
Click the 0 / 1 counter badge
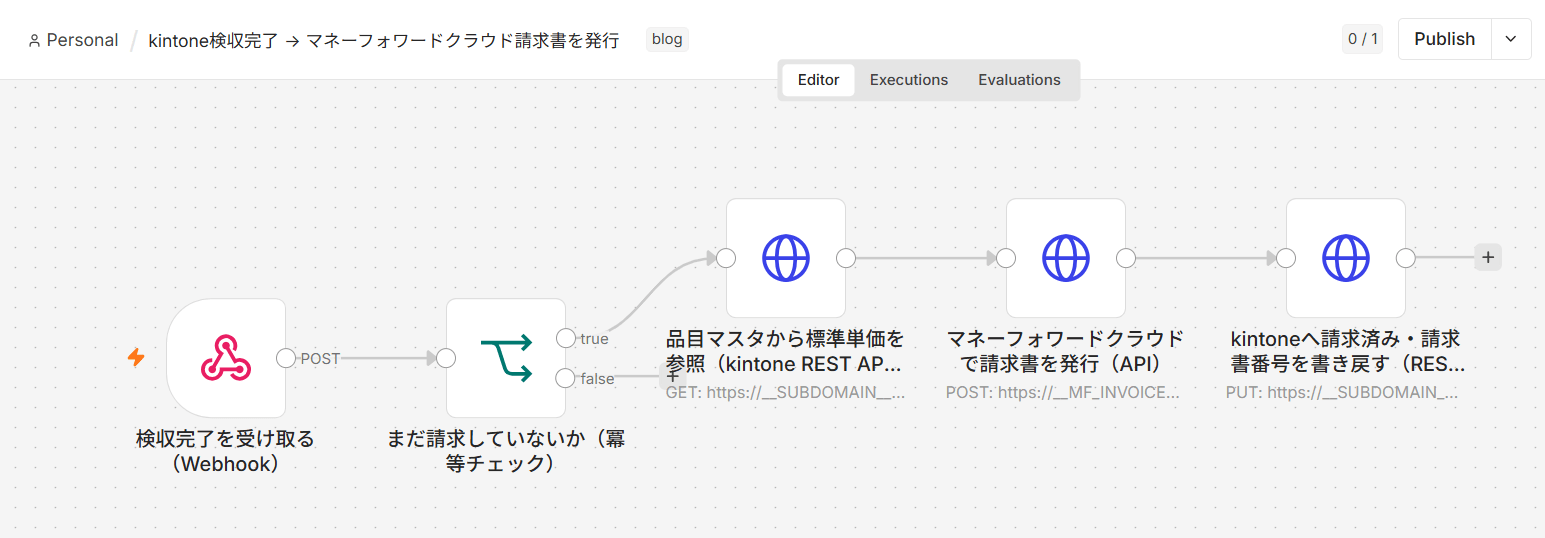(x=1363, y=40)
